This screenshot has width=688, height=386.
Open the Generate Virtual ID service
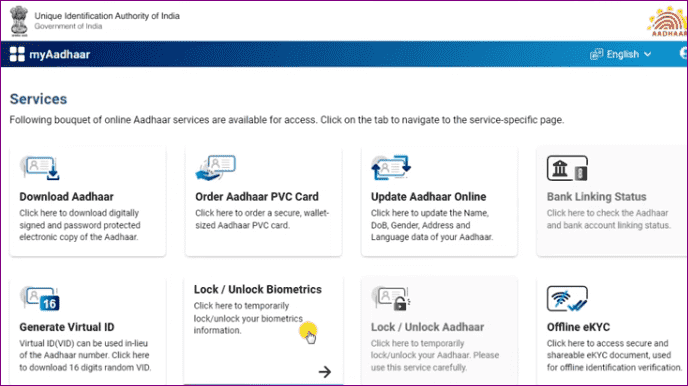[x=88, y=331]
